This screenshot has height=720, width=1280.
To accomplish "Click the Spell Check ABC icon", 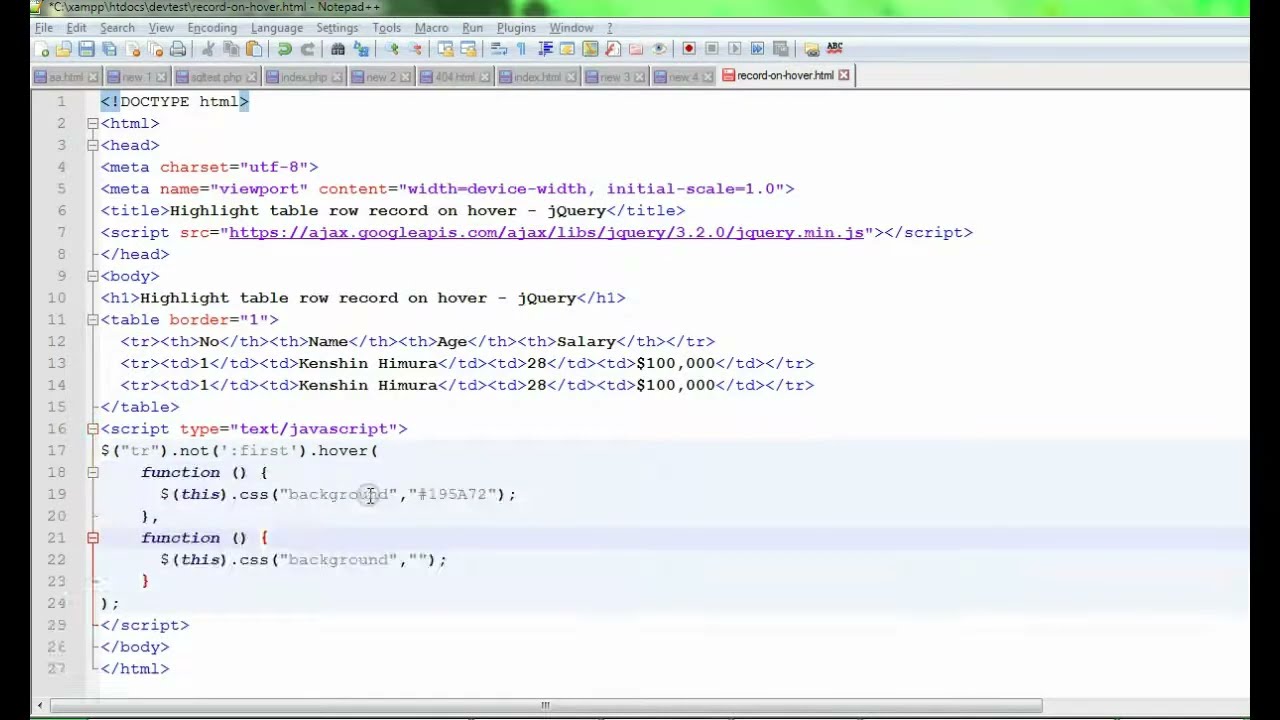I will pos(835,49).
